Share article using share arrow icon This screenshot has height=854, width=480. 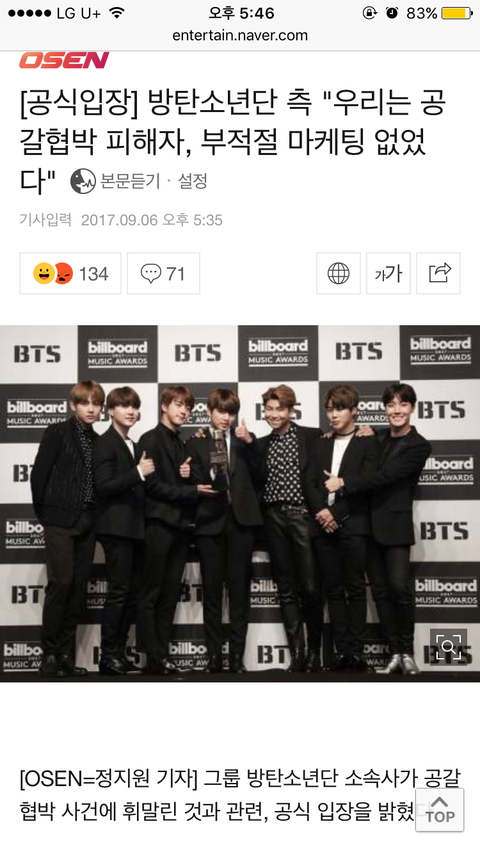point(439,273)
